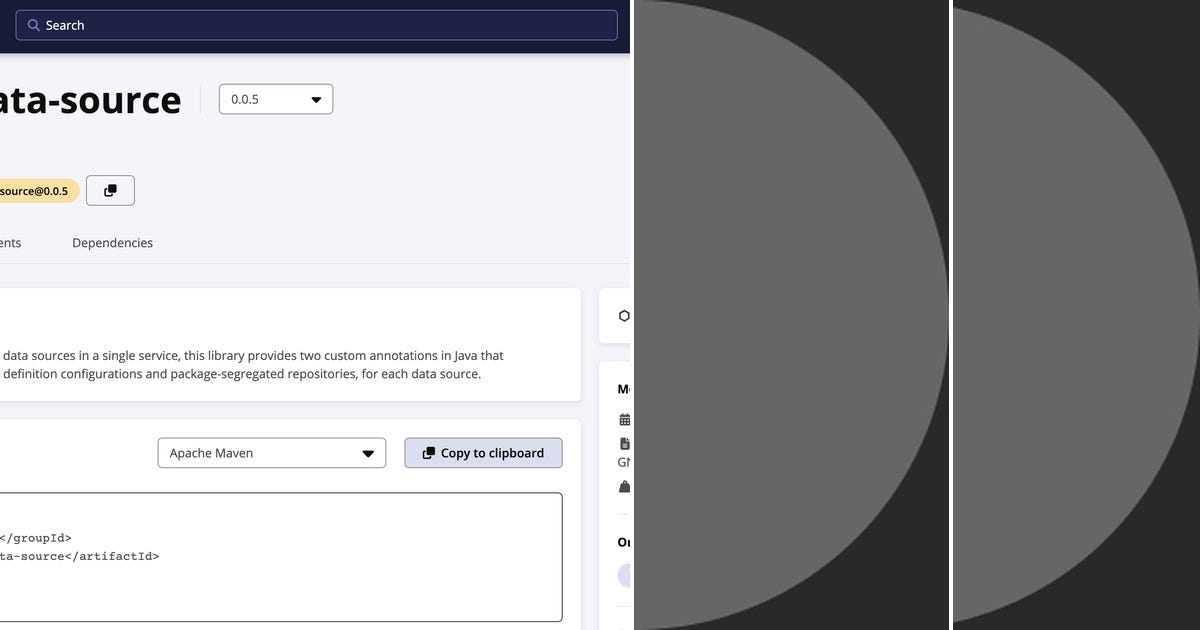Image resolution: width=1200 pixels, height=630 pixels.
Task: Click the data-source package title
Action: tap(90, 99)
